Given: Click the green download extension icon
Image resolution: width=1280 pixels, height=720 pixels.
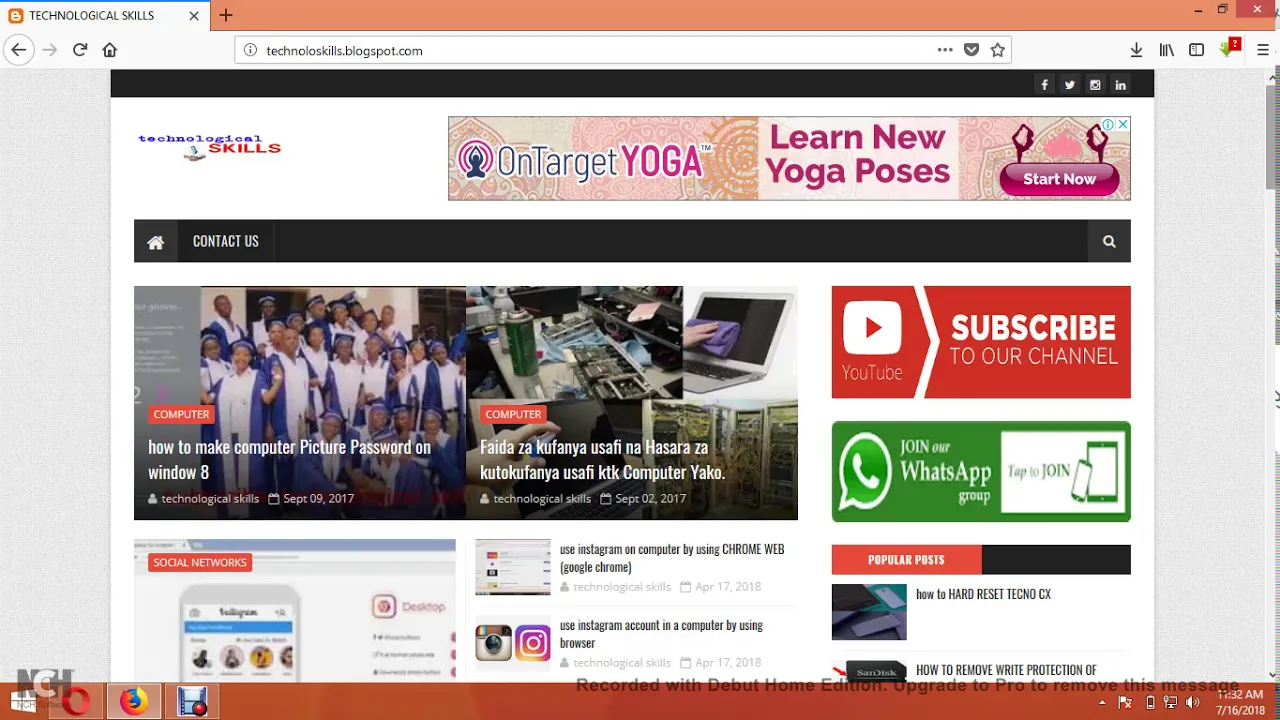Looking at the screenshot, I should 1229,48.
